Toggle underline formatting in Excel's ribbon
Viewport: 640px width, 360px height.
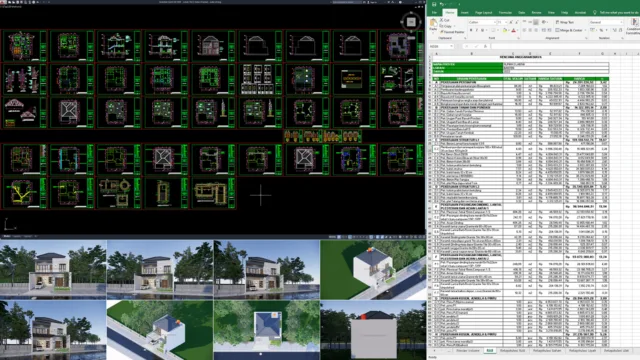pyautogui.click(x=482, y=30)
